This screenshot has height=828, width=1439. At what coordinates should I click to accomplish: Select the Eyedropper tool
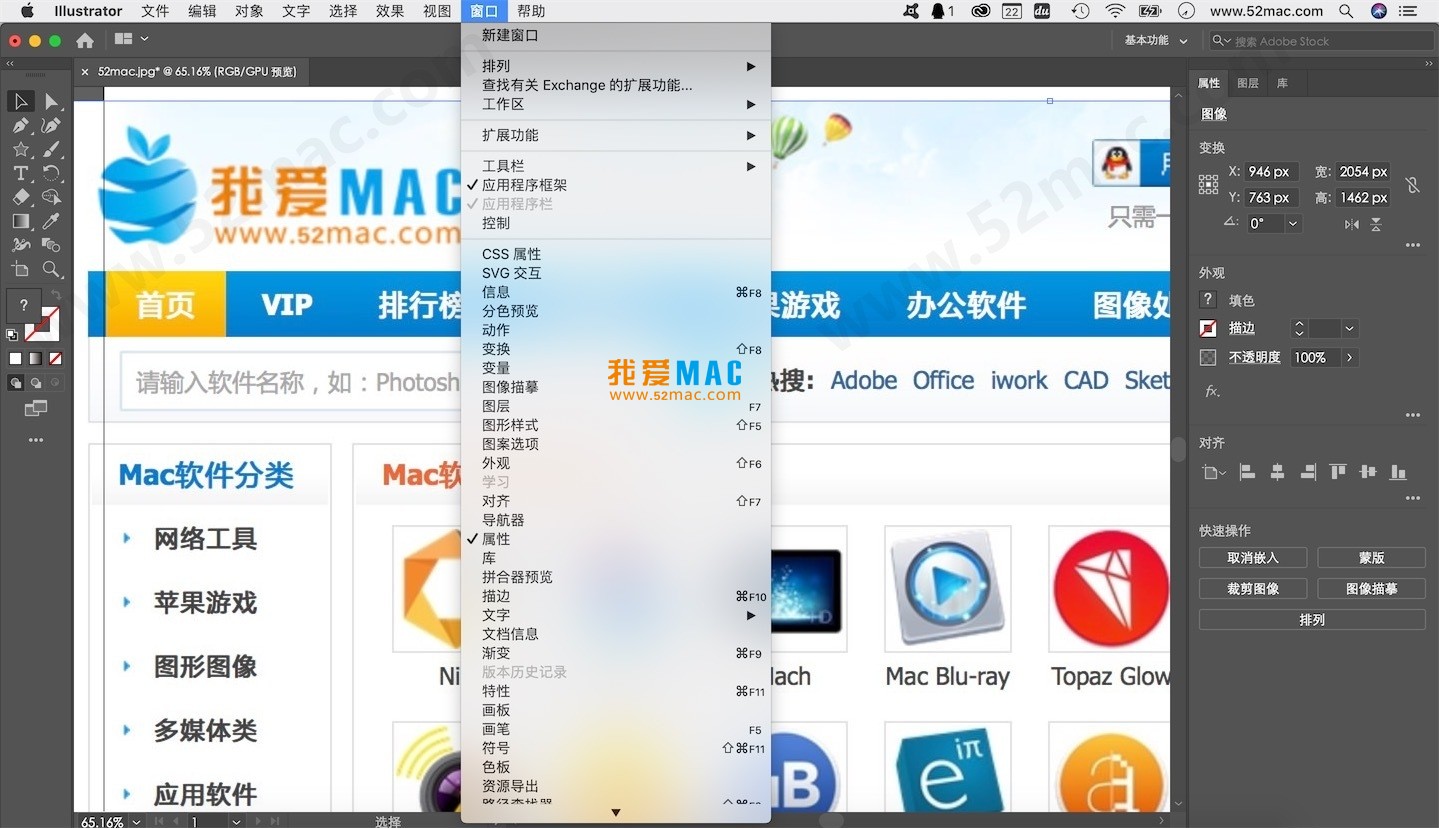click(x=51, y=222)
